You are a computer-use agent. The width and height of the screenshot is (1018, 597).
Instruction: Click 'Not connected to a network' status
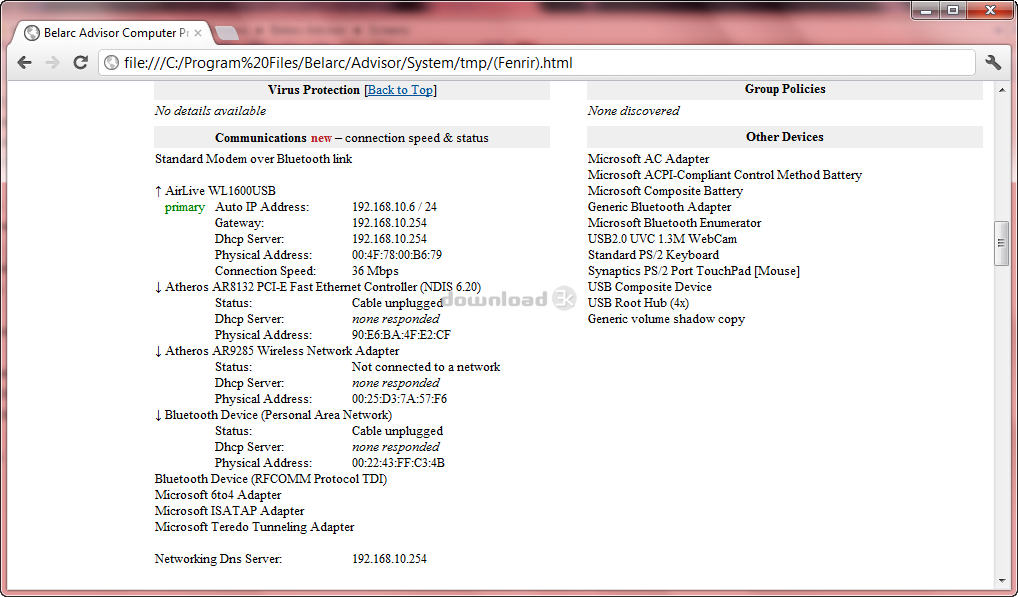tap(426, 367)
